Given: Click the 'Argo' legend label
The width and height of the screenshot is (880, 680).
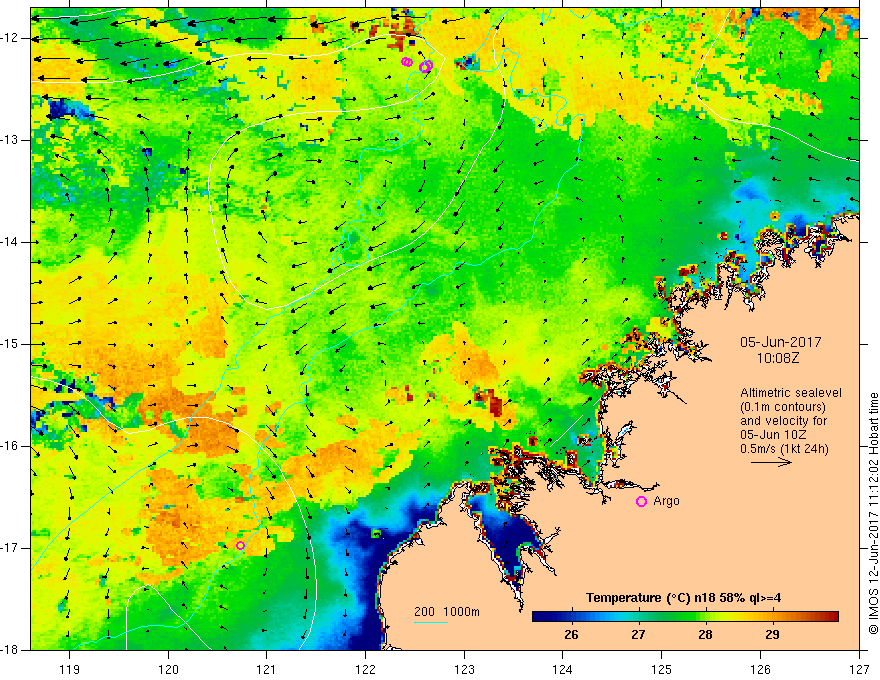Looking at the screenshot, I should pos(666,501).
